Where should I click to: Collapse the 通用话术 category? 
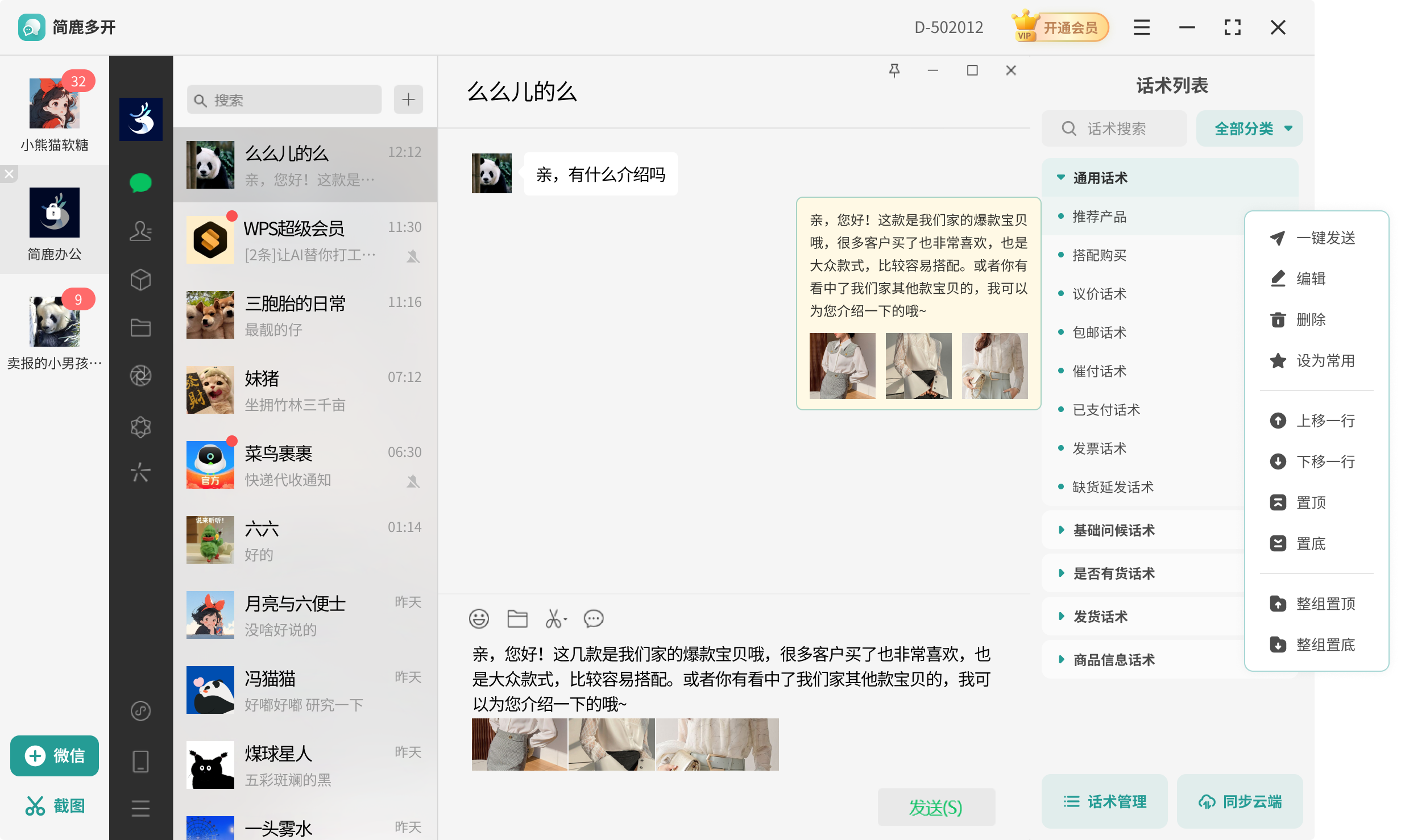point(1100,177)
